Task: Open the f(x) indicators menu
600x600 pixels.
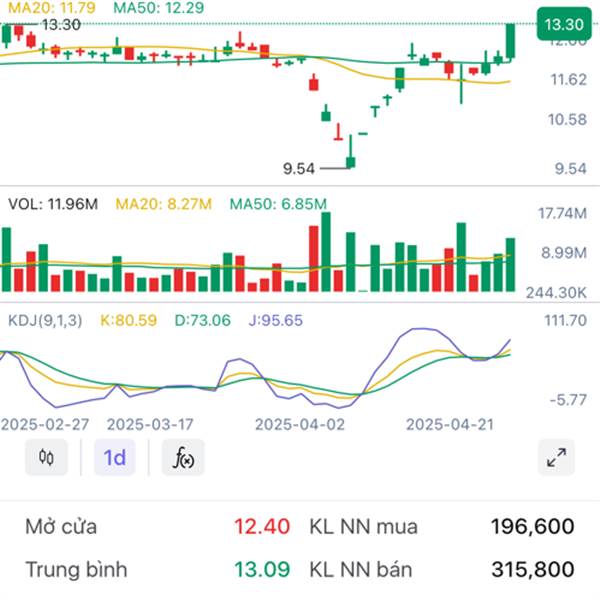Action: click(183, 457)
